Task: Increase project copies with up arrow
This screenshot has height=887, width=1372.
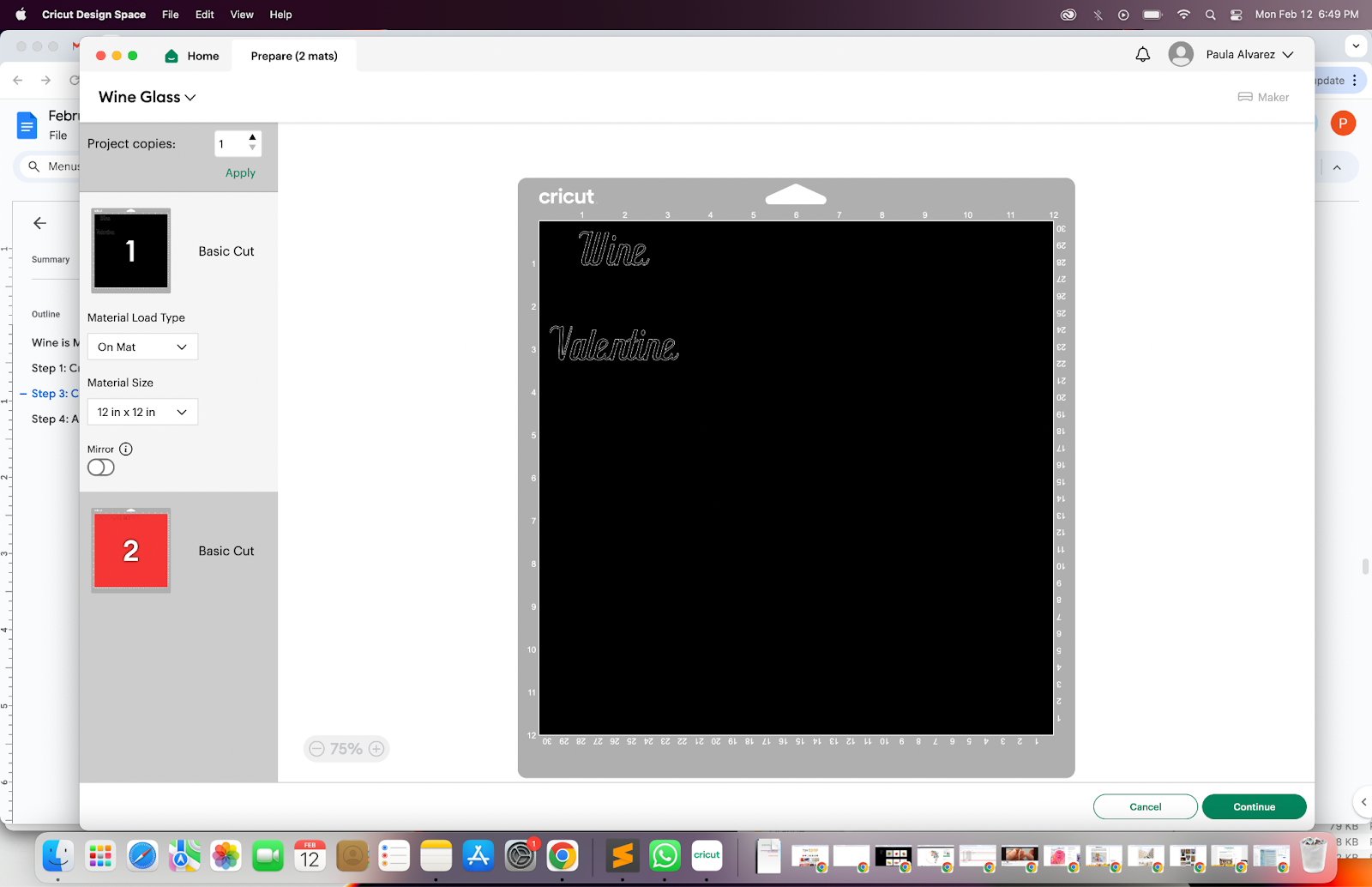Action: point(252,137)
